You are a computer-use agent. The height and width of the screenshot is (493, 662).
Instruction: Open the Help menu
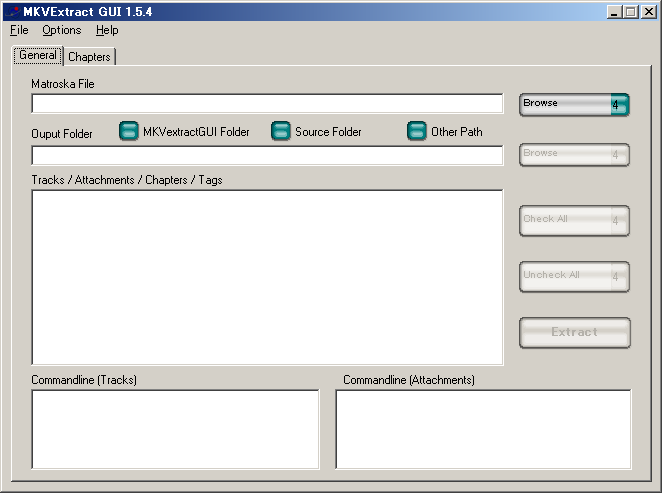[107, 30]
